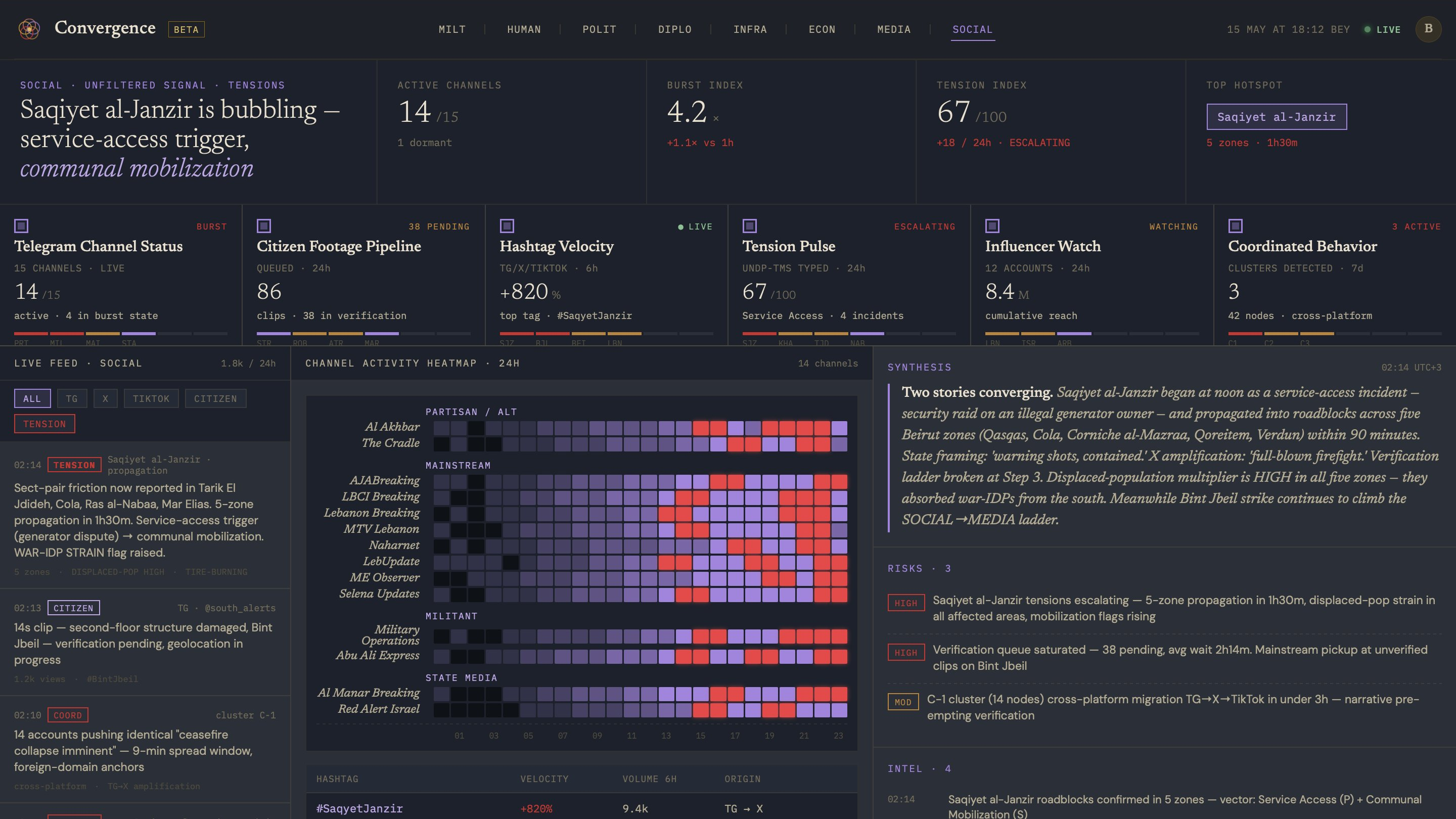Select the MEDIA tab
This screenshot has height=819, width=1456.
tap(894, 29)
